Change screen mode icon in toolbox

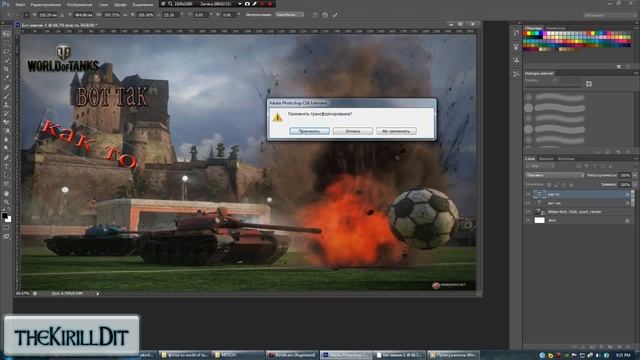tap(7, 236)
